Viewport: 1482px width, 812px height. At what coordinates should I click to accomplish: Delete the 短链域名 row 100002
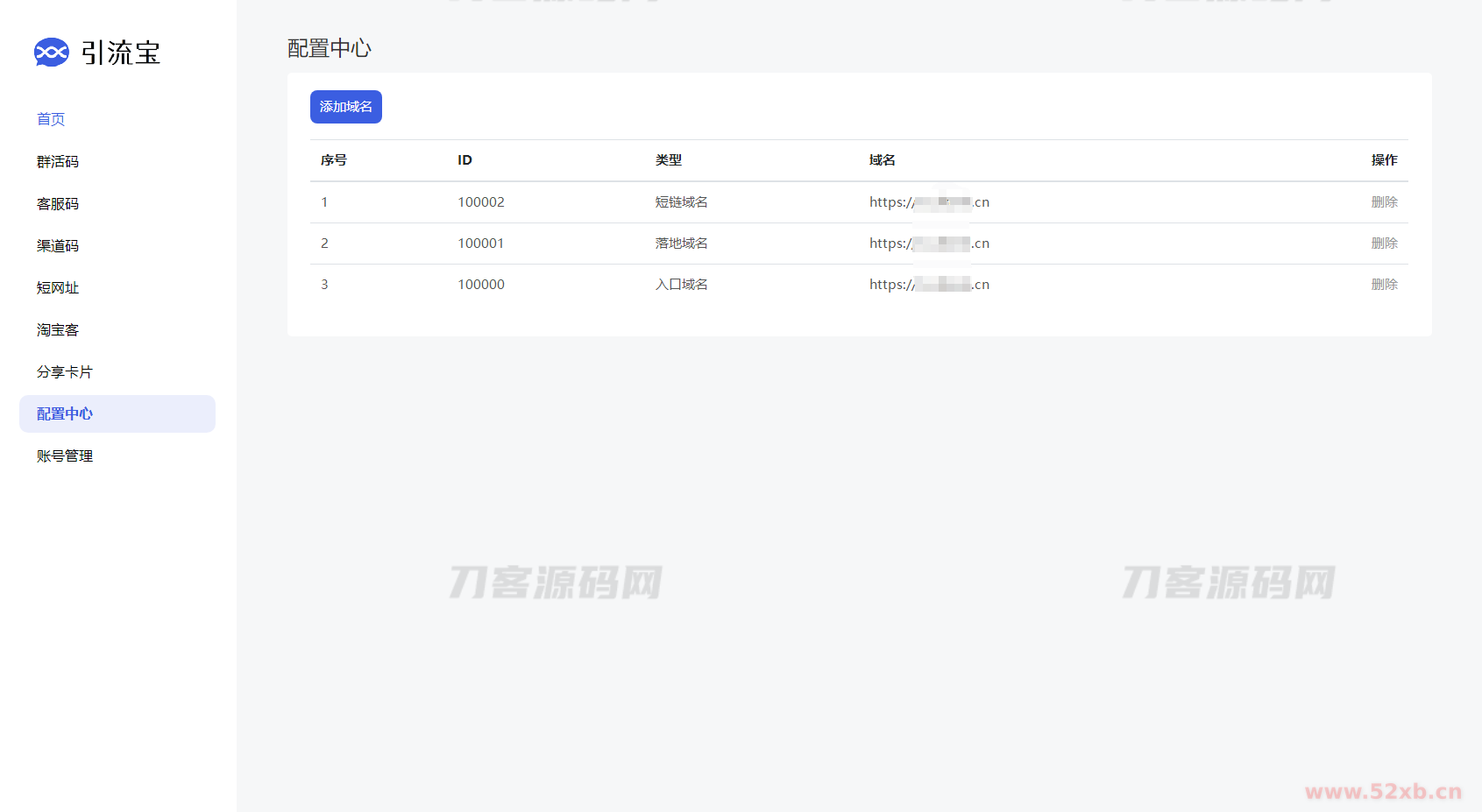(x=1384, y=202)
